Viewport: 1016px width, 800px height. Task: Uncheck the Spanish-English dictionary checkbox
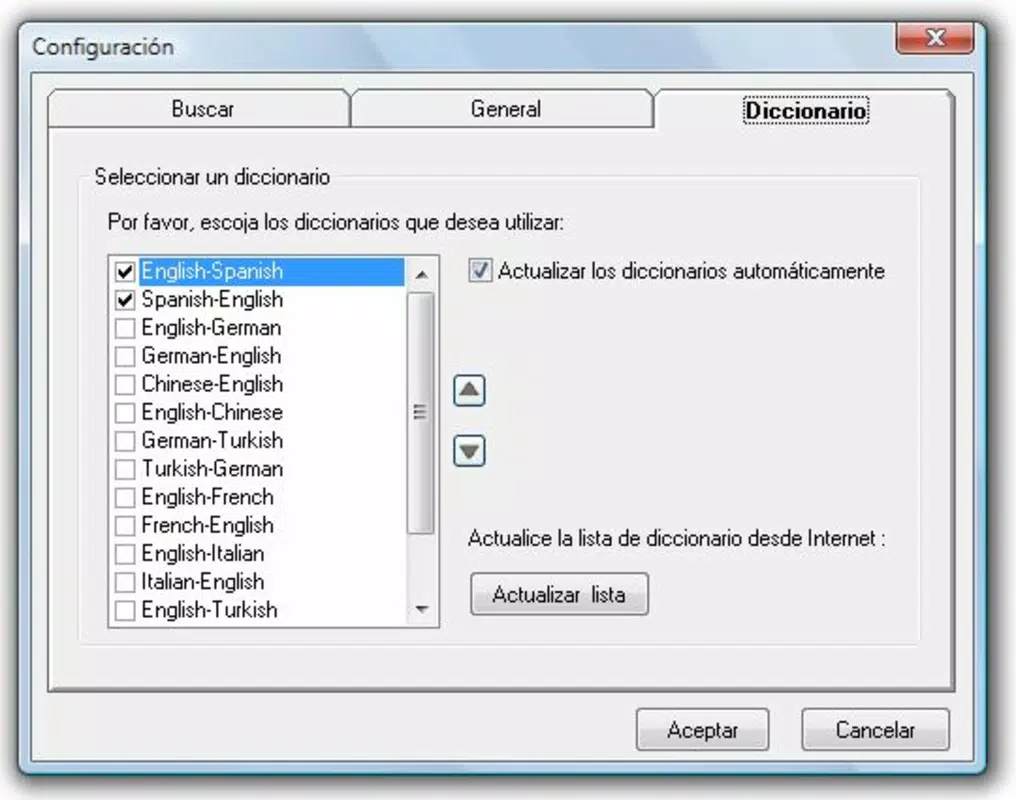click(x=124, y=299)
